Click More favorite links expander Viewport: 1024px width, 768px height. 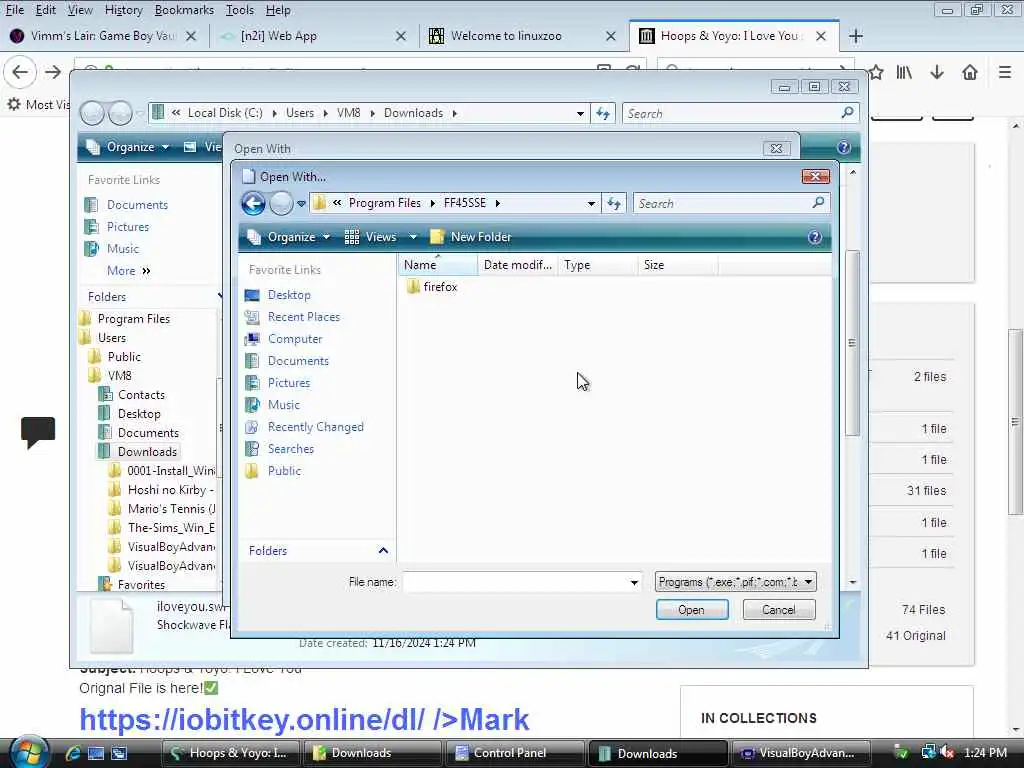click(129, 270)
